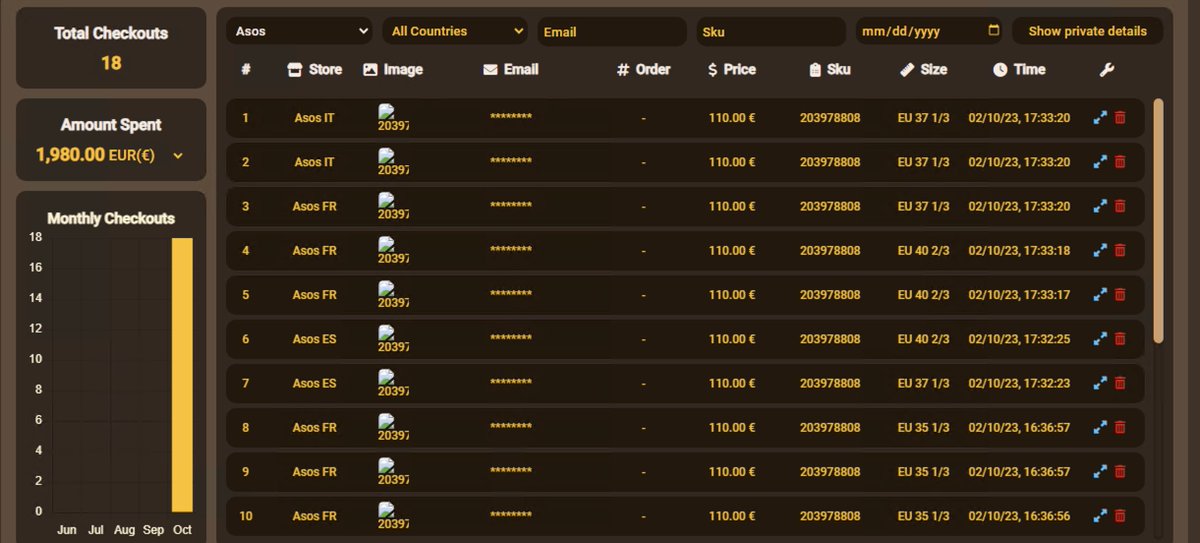The width and height of the screenshot is (1200, 543).
Task: Click the Size tag column header
Action: [923, 69]
